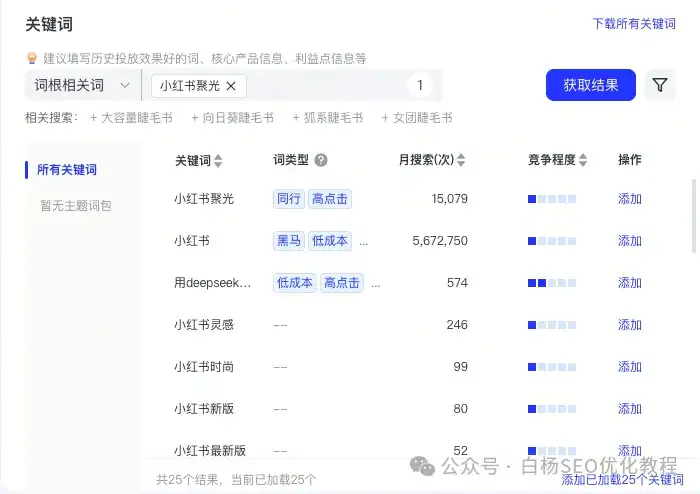Select 暂无主题词包 sidebar item

click(x=76, y=206)
